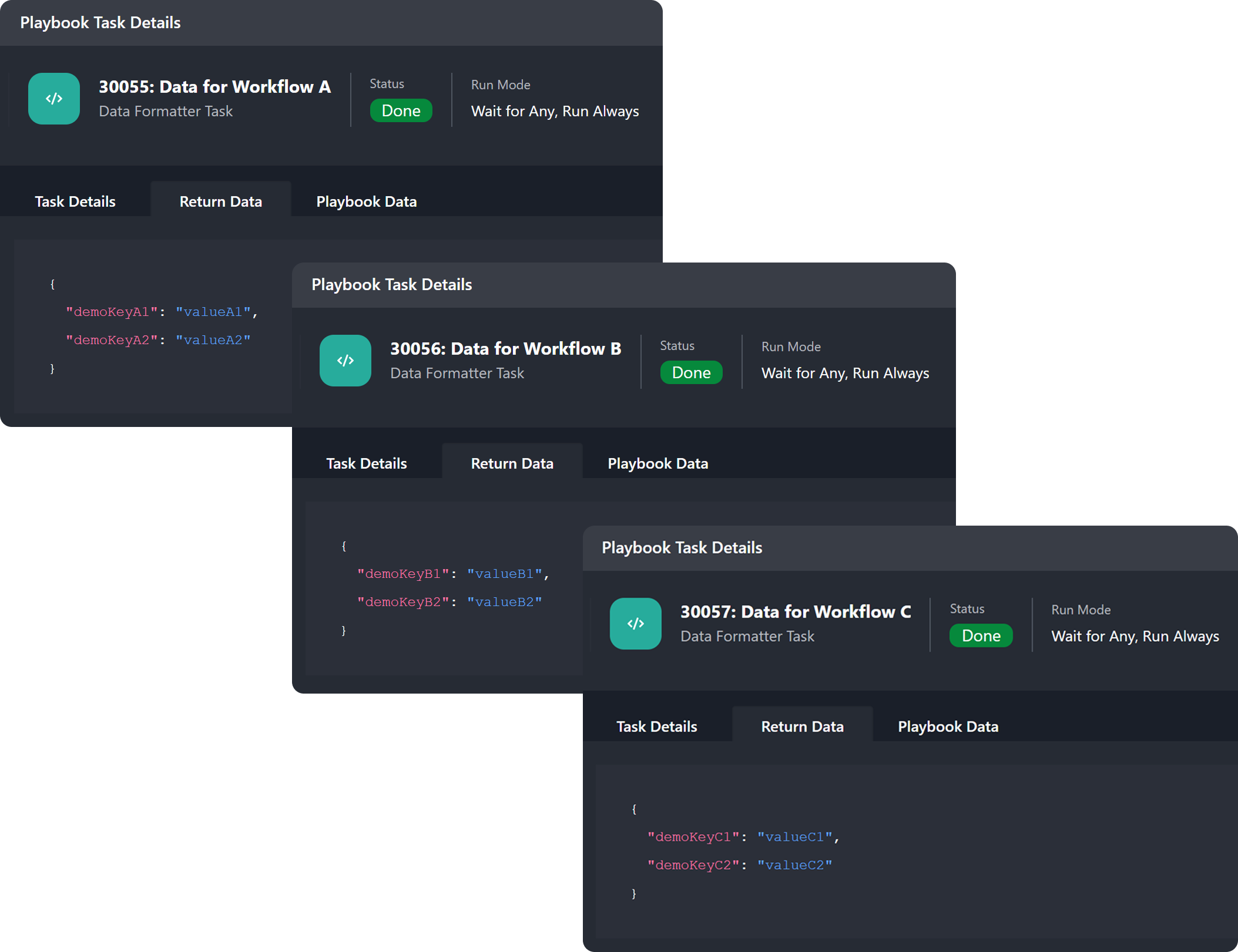Screen dimensions: 1238x952
Task: Switch to Playbook Data tab for Workflow B
Action: click(657, 463)
